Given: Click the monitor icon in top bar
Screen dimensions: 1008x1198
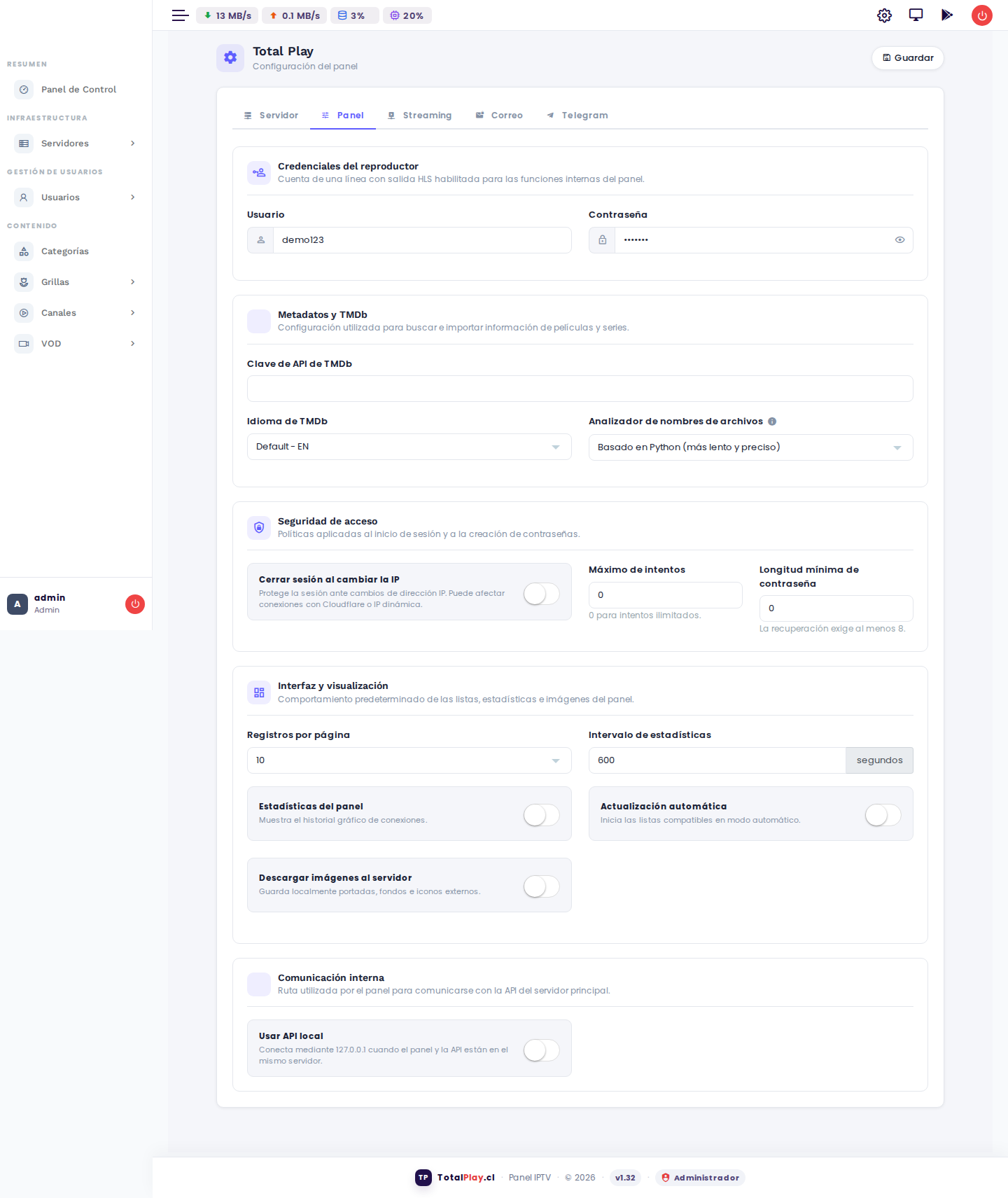Looking at the screenshot, I should tap(916, 15).
